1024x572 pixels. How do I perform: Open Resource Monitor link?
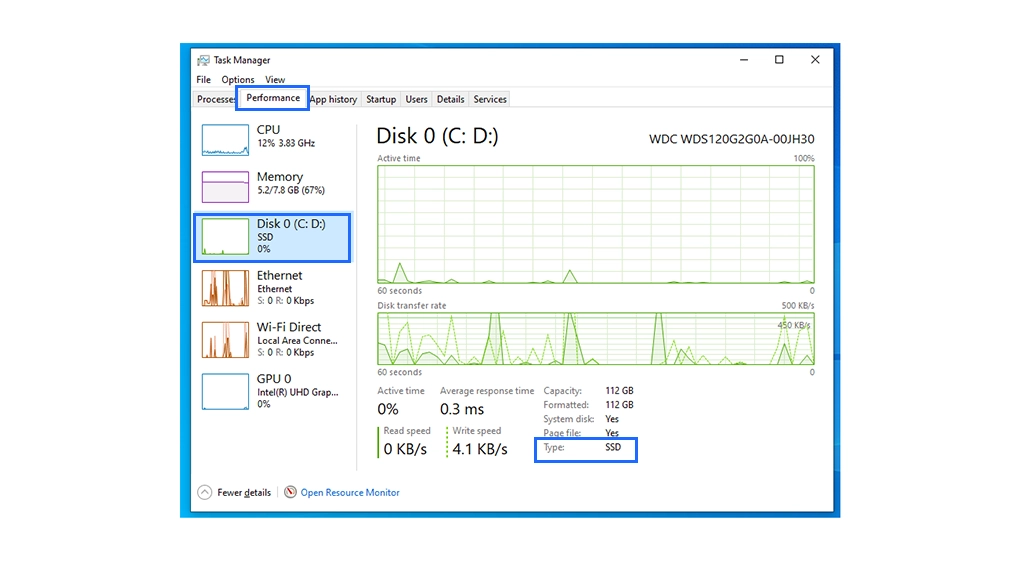tap(350, 492)
